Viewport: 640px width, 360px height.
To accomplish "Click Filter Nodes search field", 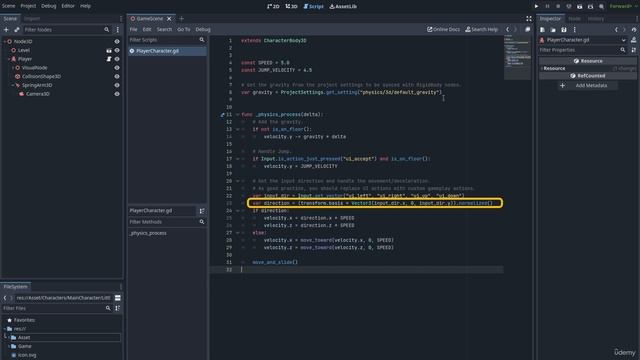I will 67,29.
